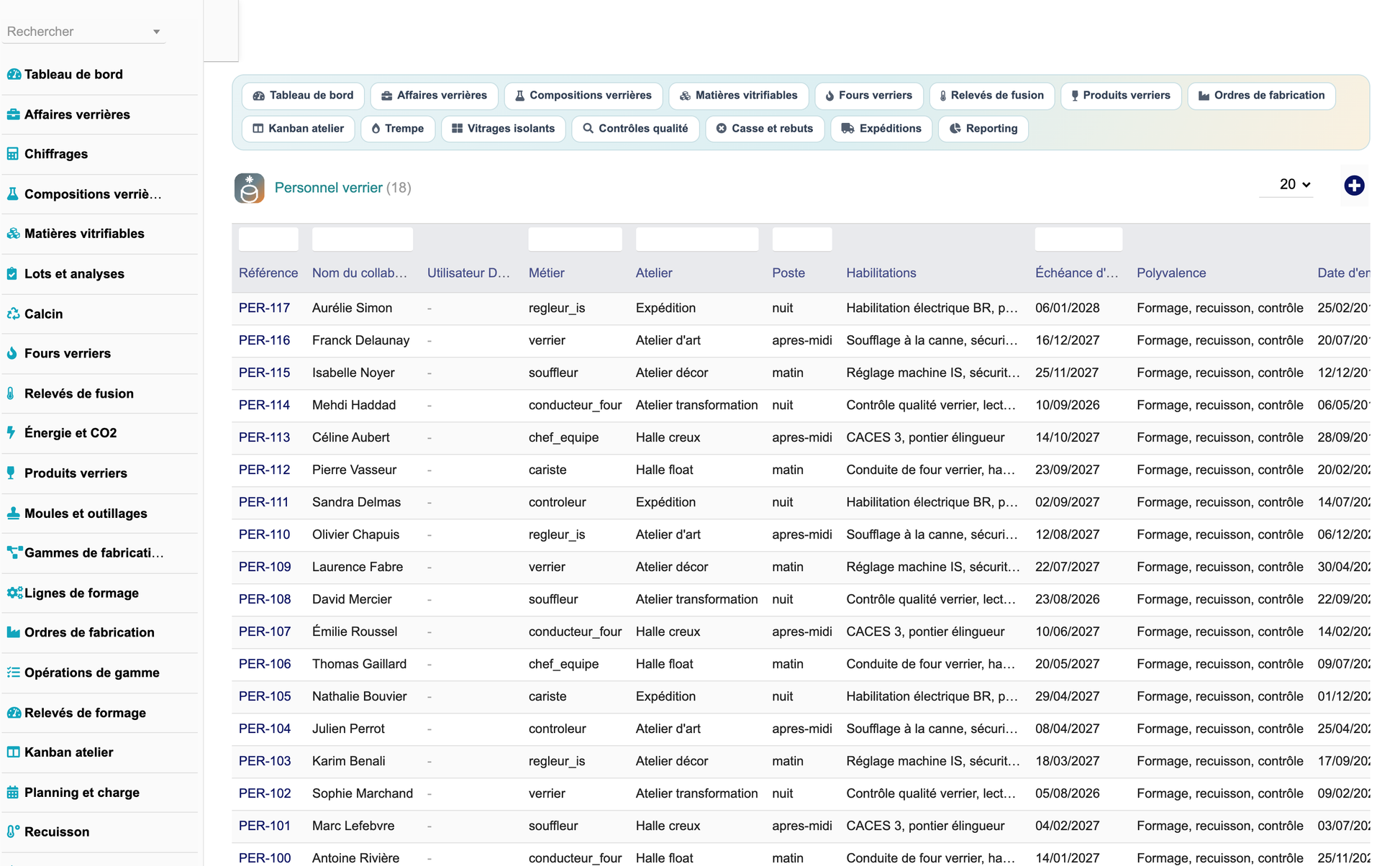Open the Trempe tab

tap(398, 129)
